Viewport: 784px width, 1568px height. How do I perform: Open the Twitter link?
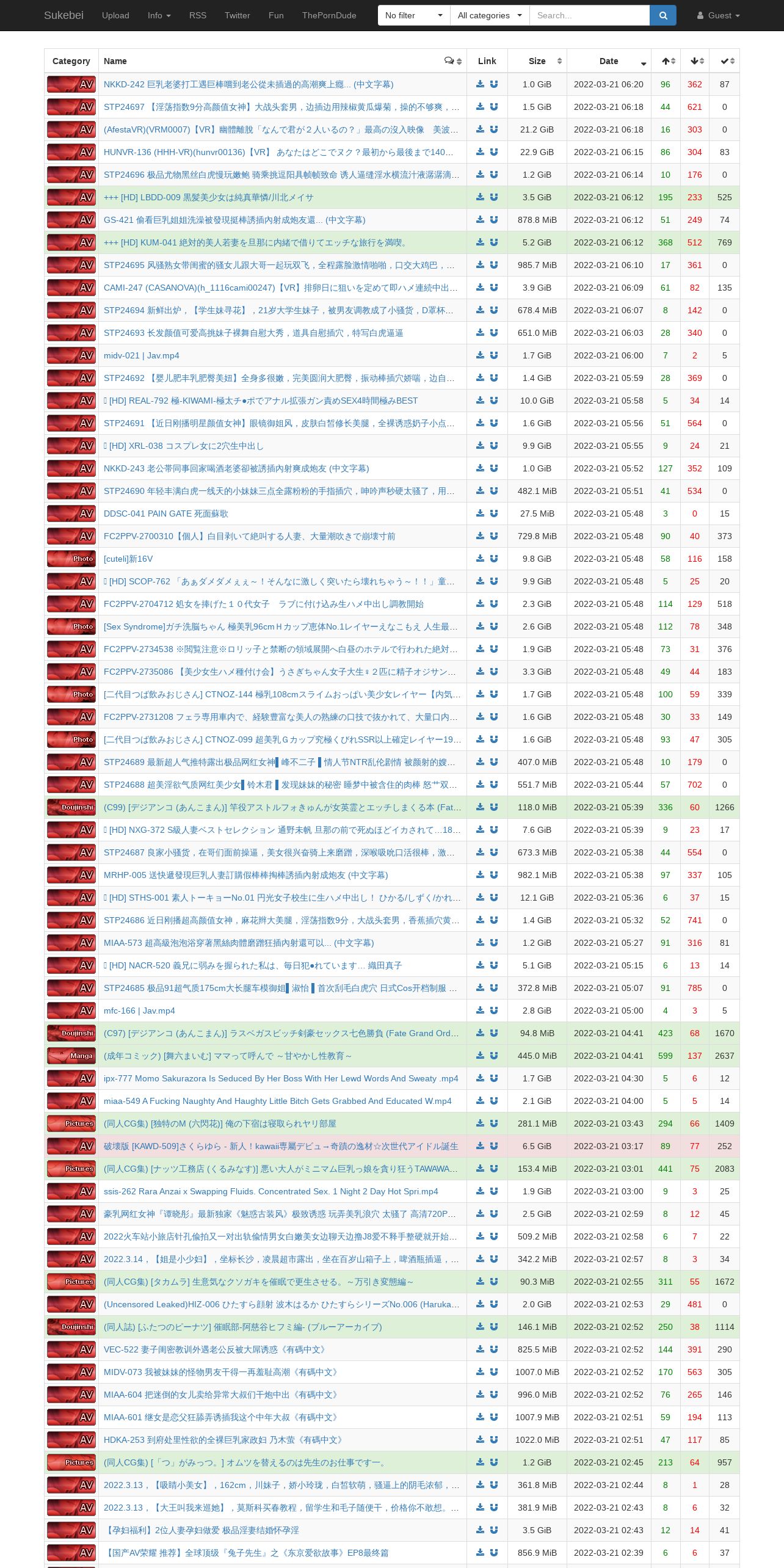238,15
